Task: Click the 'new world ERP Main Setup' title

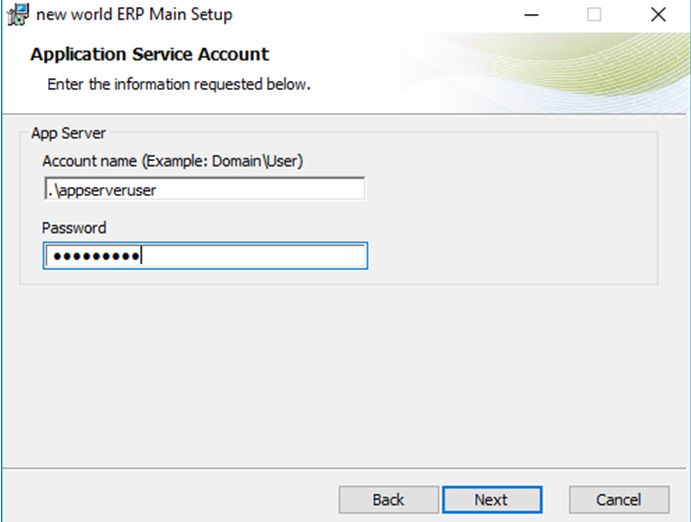Action: pyautogui.click(x=134, y=15)
